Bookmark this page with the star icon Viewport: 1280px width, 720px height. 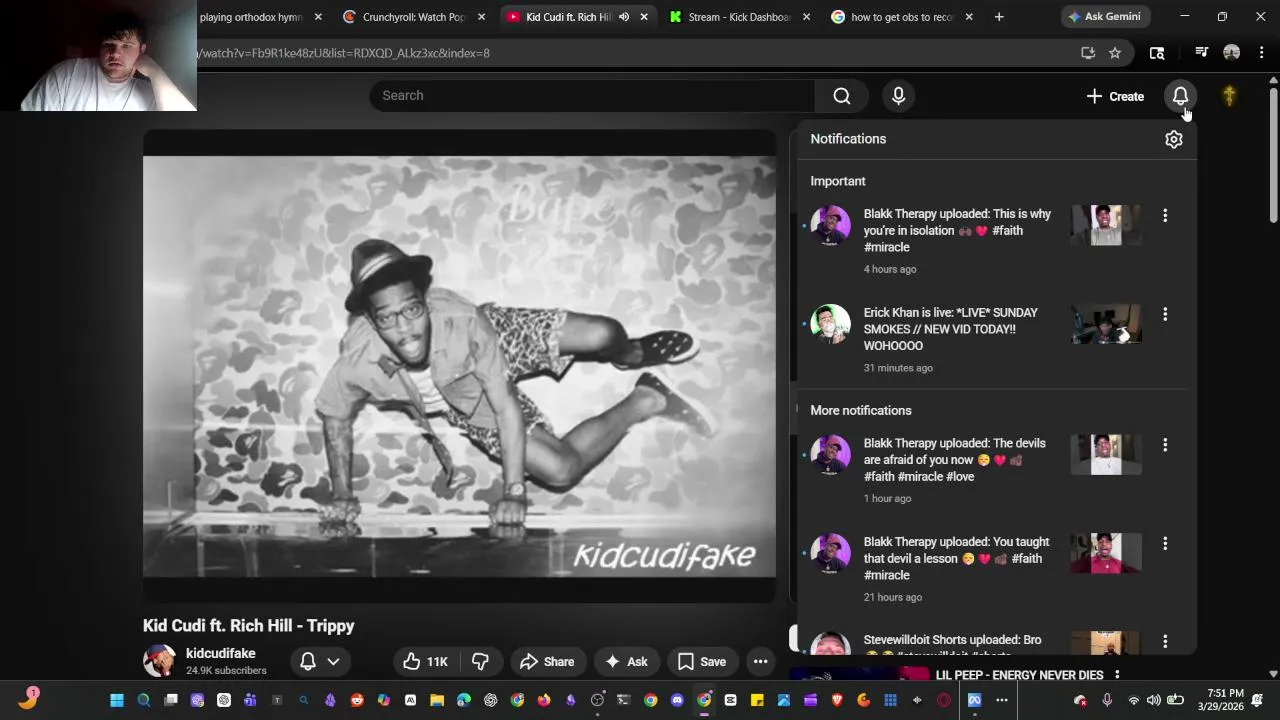1115,53
